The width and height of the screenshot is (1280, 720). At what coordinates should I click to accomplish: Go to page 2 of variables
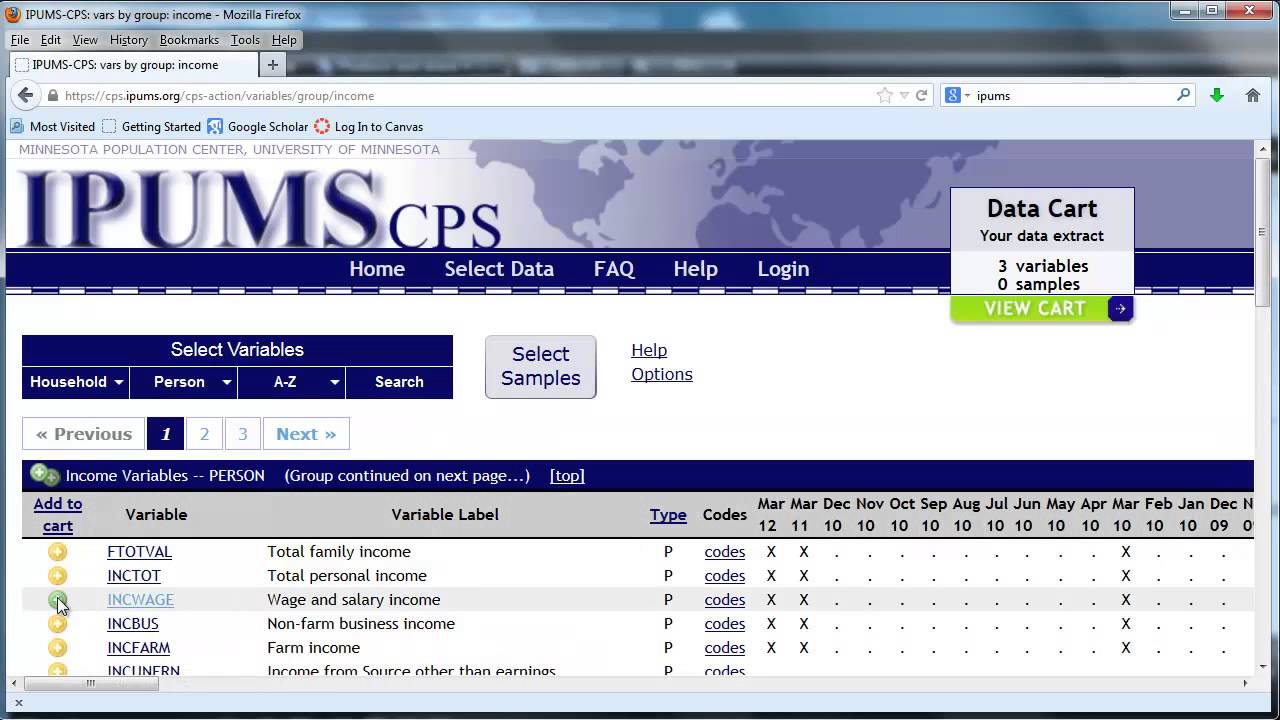tap(204, 434)
